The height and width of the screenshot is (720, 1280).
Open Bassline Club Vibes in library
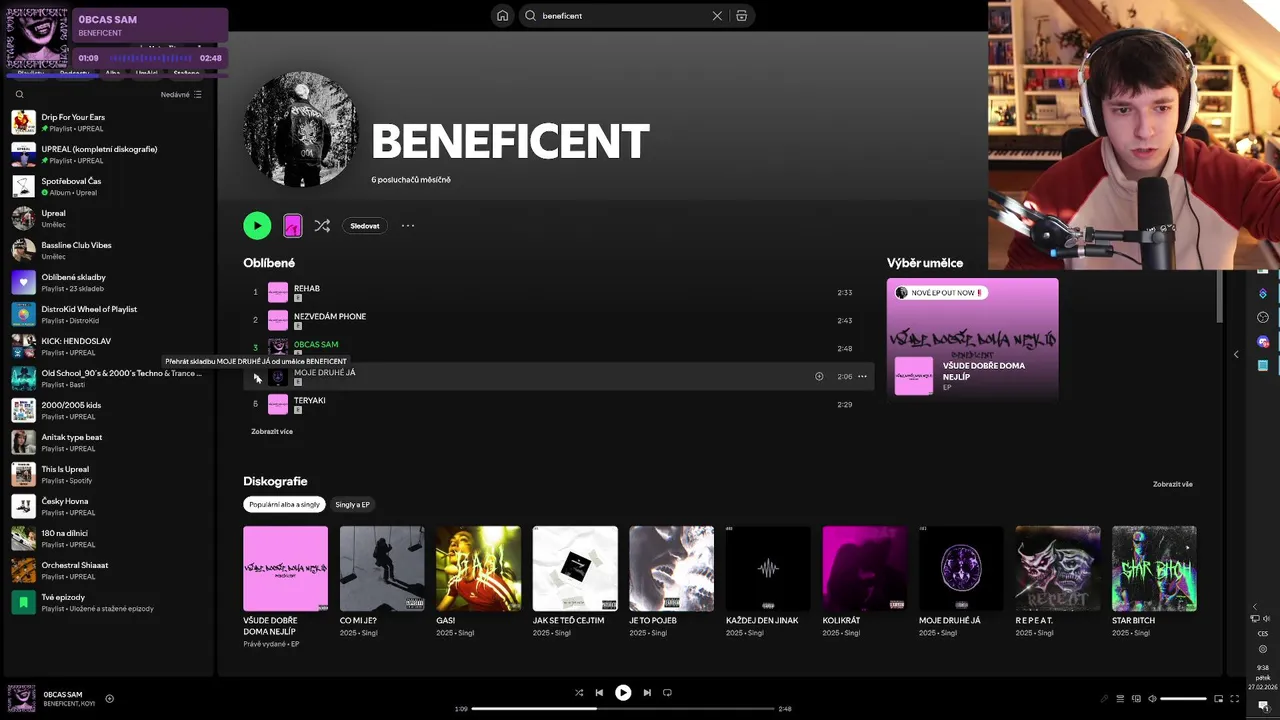coord(108,251)
